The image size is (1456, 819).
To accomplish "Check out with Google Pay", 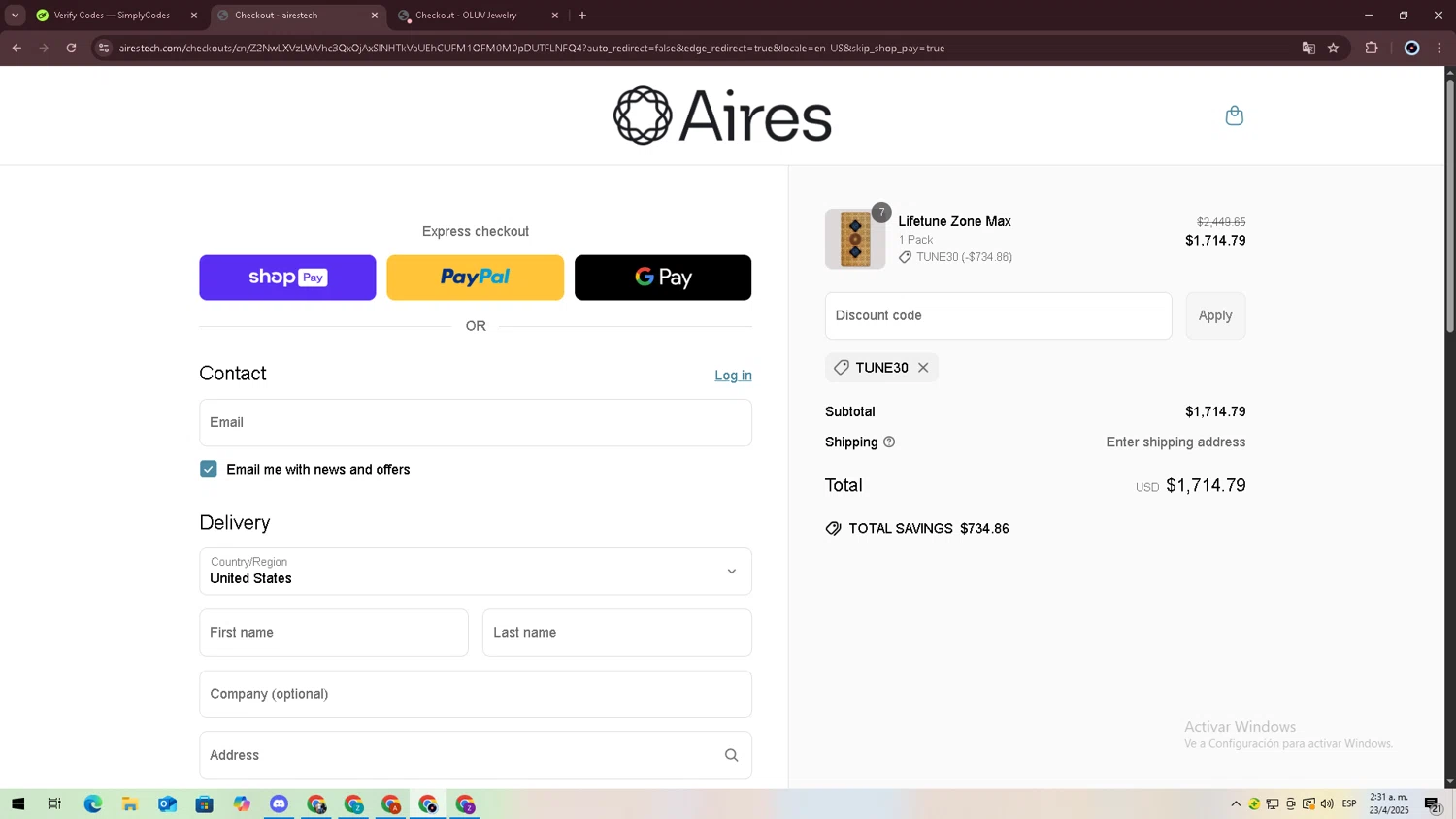I will pos(663,278).
